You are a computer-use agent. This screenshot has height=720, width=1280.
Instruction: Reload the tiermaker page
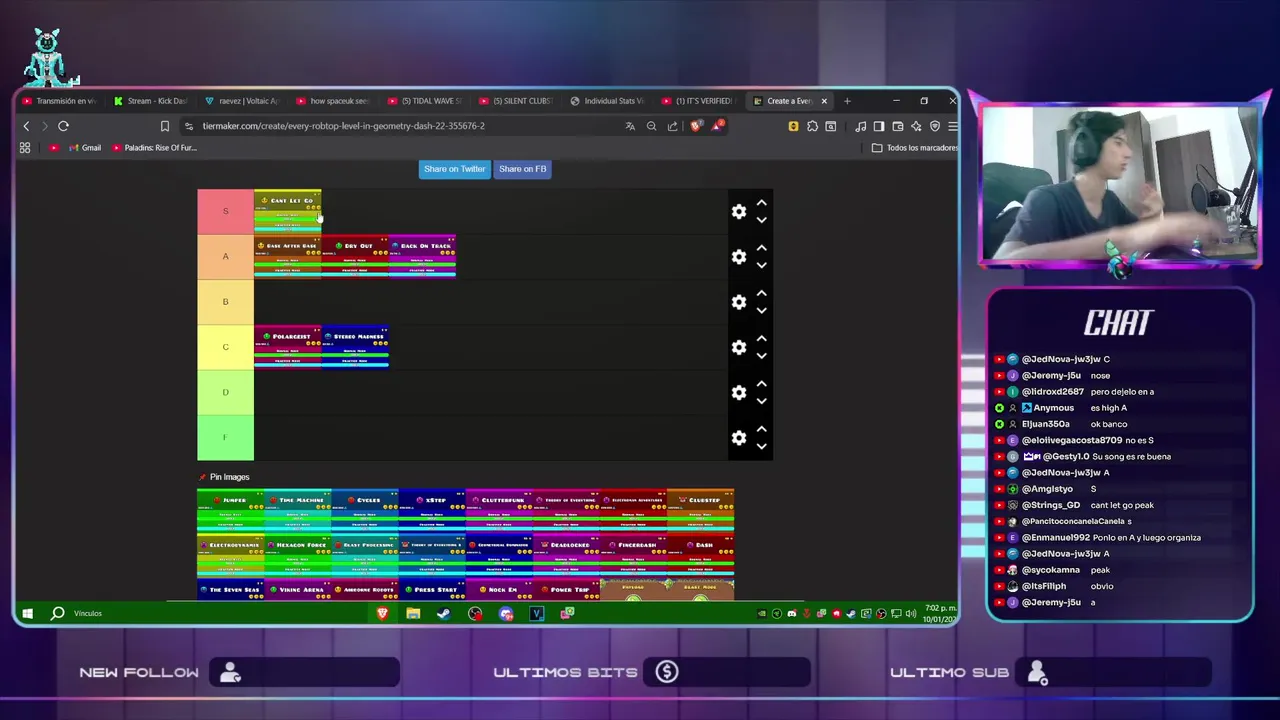pos(63,126)
